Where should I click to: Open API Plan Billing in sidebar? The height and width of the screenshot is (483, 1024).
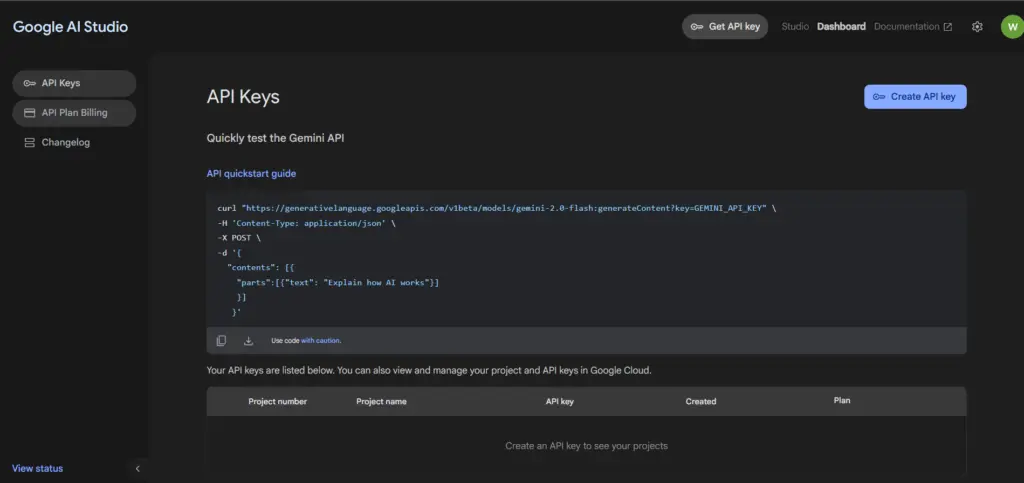74,112
